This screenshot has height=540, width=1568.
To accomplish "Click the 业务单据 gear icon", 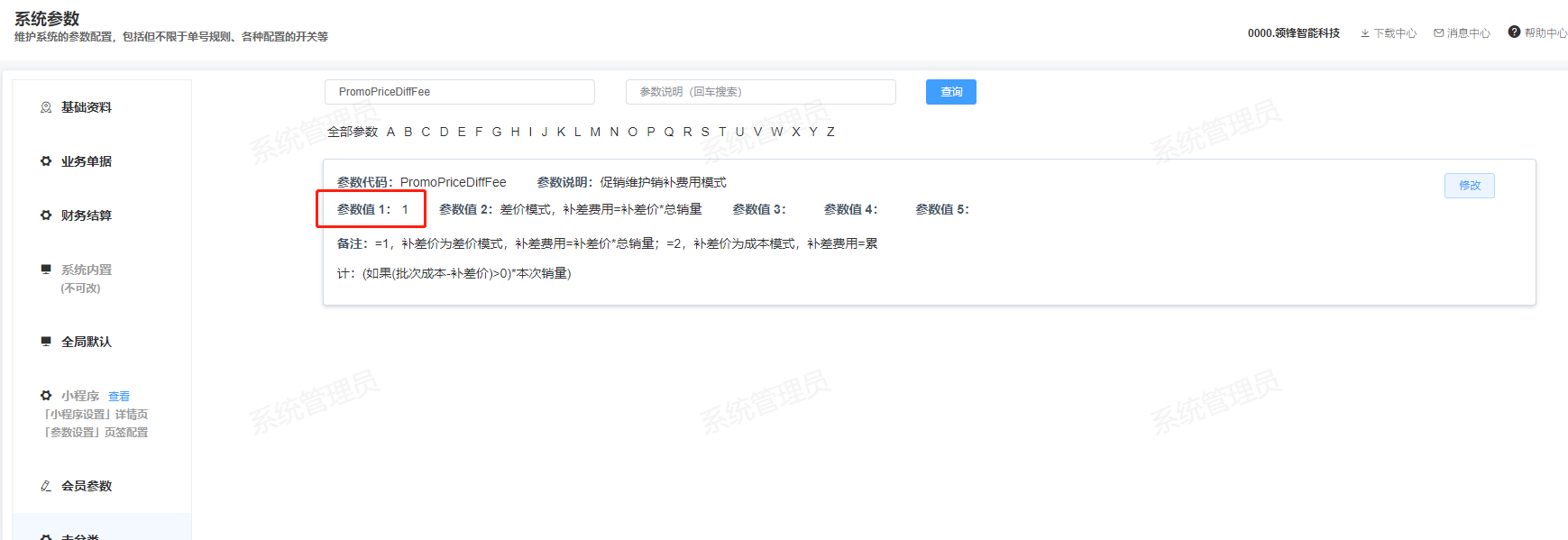I will click(x=46, y=161).
